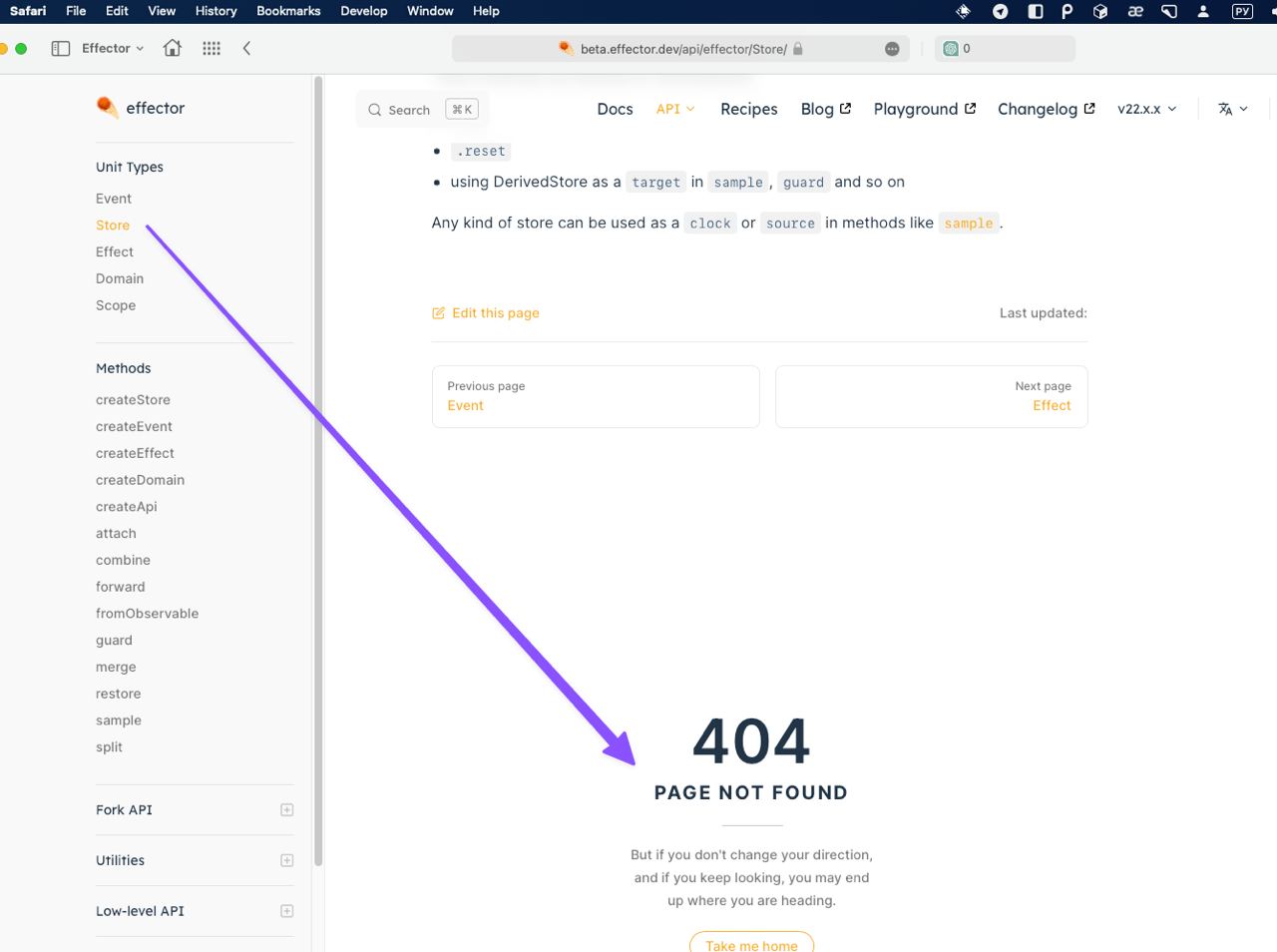The width and height of the screenshot is (1277, 952).
Task: Click the home icon in the Safari toolbar
Action: point(172,47)
